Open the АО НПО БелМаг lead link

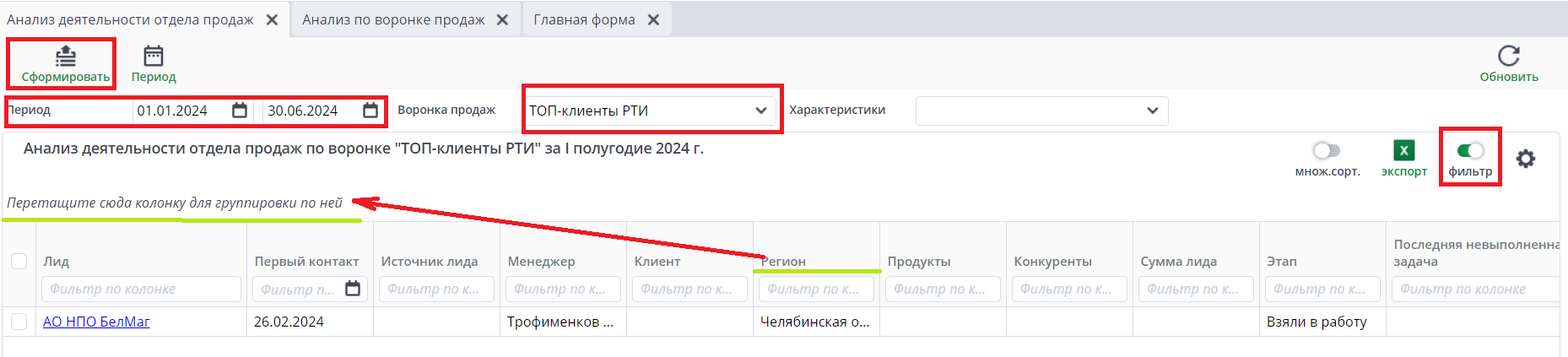[x=96, y=322]
